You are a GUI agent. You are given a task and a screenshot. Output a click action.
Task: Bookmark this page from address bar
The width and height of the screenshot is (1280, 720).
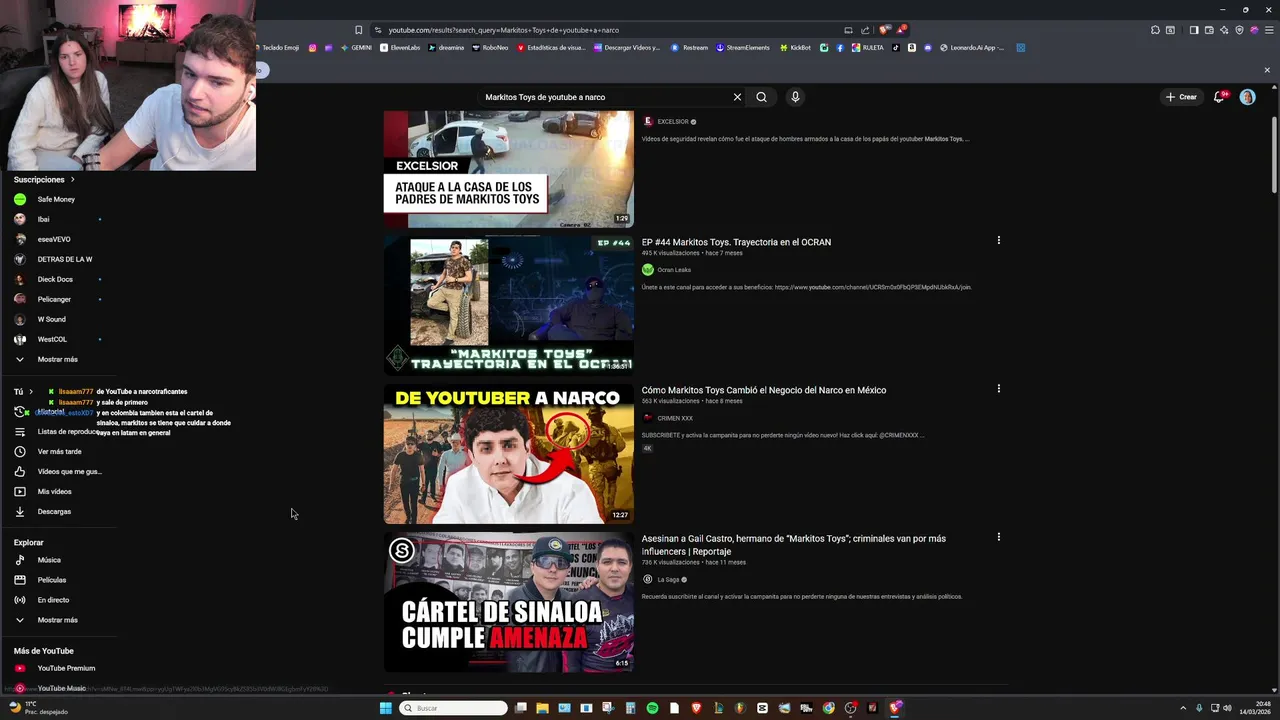pyautogui.click(x=359, y=30)
